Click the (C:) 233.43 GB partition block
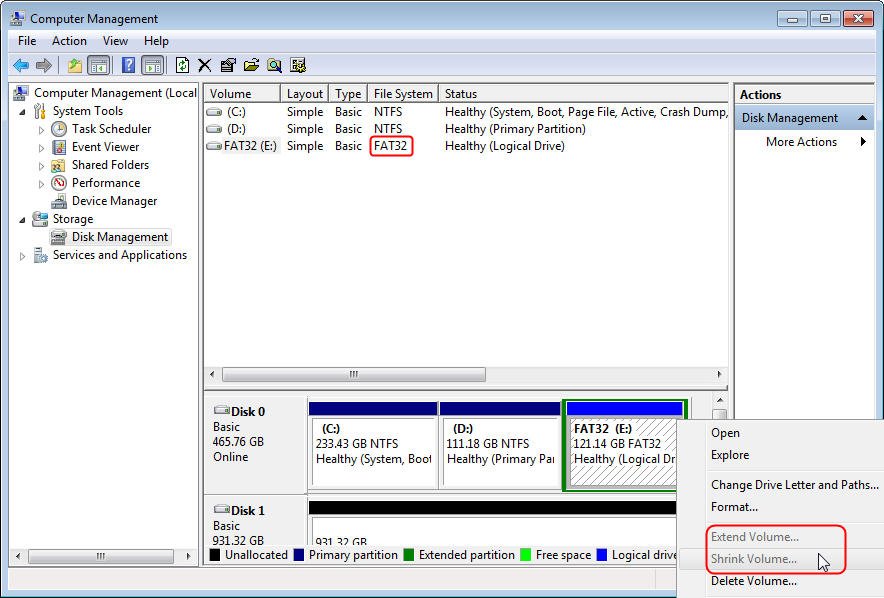Viewport: 884px width, 598px height. pyautogui.click(x=373, y=445)
